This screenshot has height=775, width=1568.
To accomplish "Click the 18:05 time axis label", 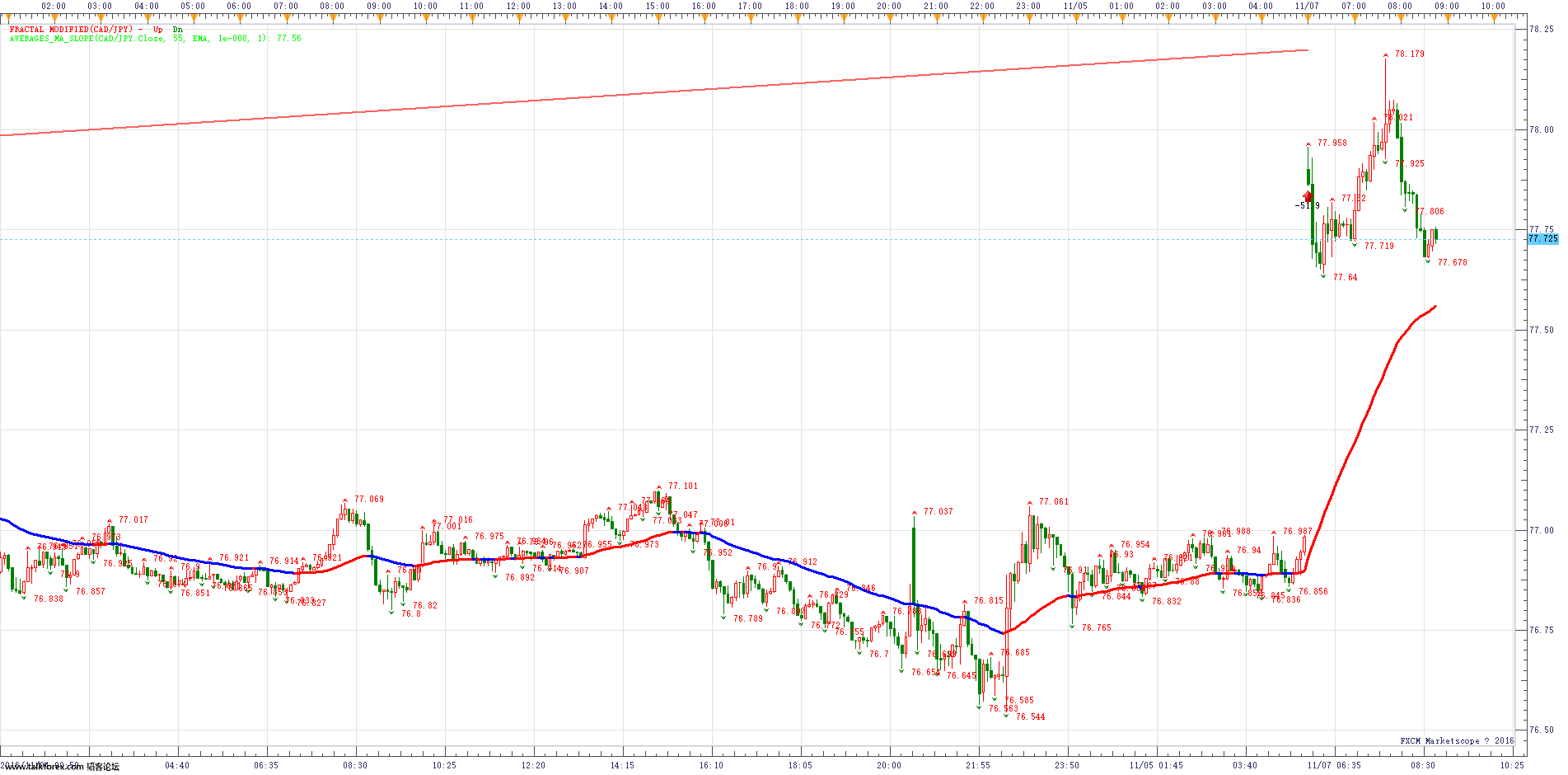I will coord(800,765).
